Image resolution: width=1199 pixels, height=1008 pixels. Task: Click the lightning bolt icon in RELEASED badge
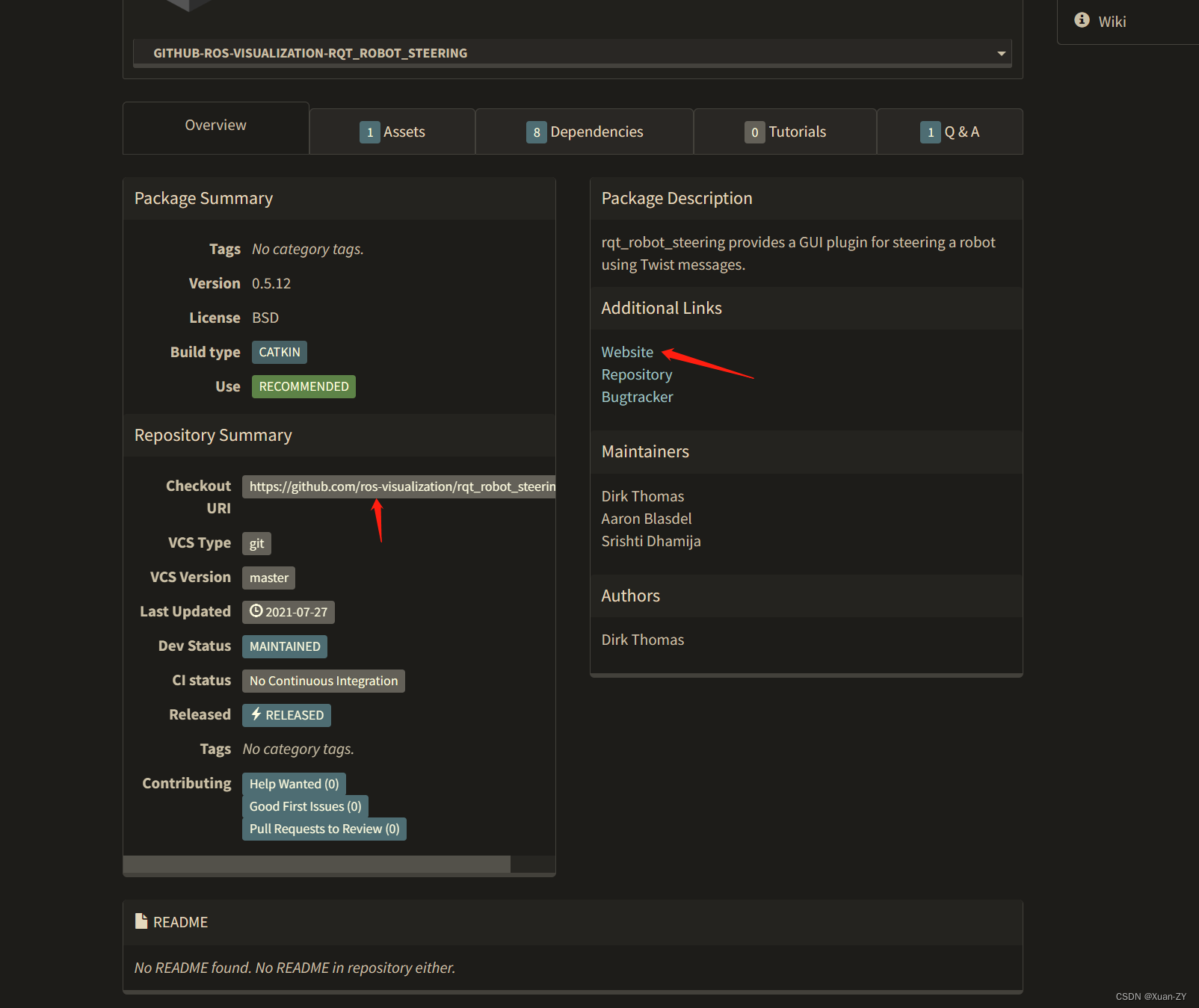point(256,714)
